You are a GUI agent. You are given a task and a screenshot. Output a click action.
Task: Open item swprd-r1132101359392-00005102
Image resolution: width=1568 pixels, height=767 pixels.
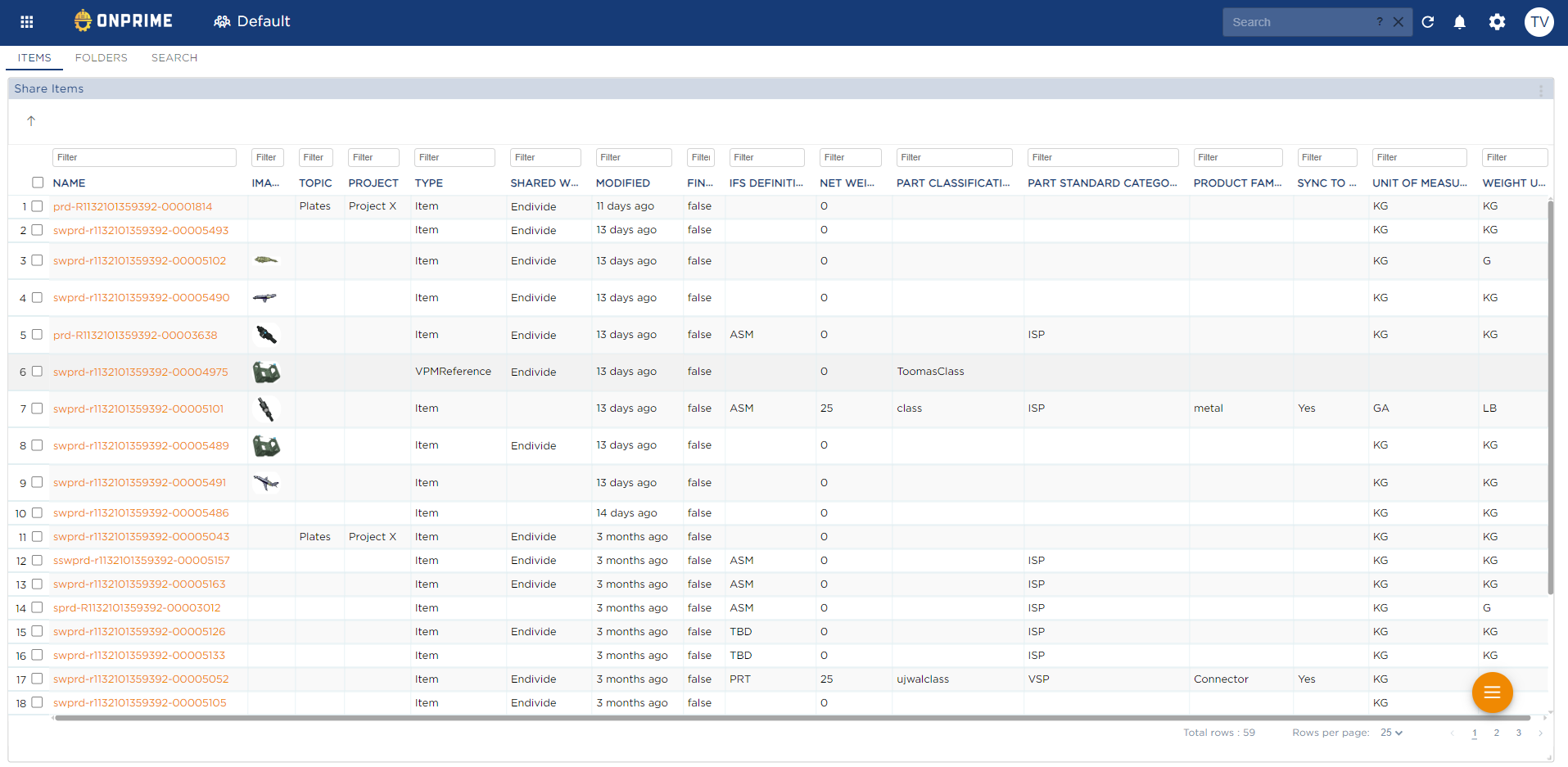[138, 260]
